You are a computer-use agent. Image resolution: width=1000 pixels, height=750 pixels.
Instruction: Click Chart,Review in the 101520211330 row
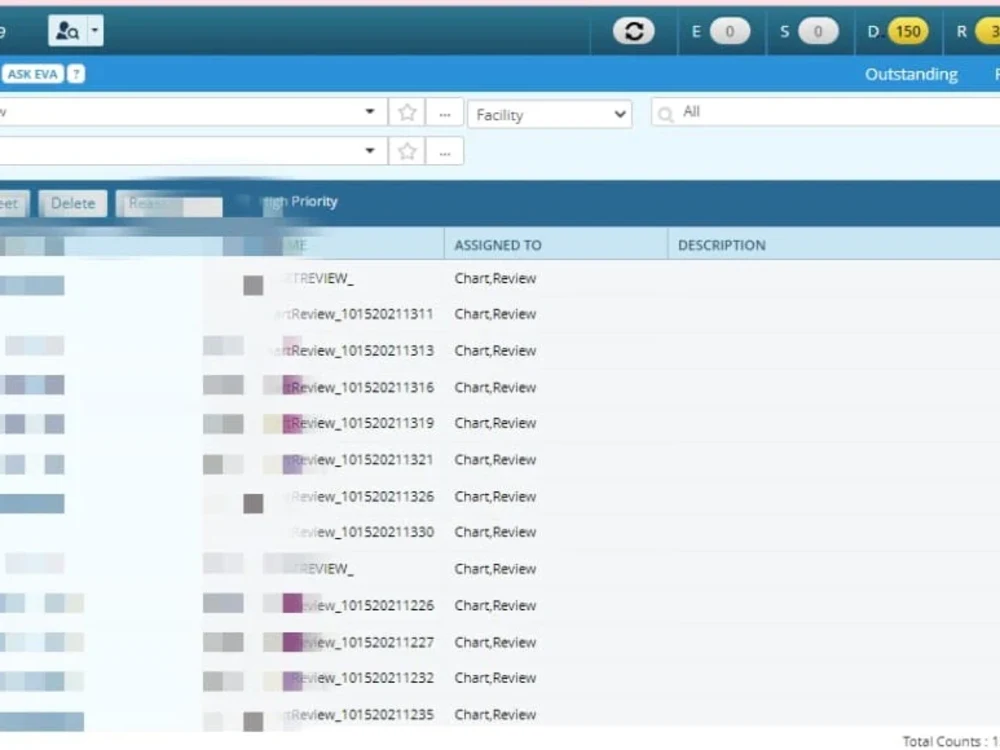pyautogui.click(x=495, y=532)
